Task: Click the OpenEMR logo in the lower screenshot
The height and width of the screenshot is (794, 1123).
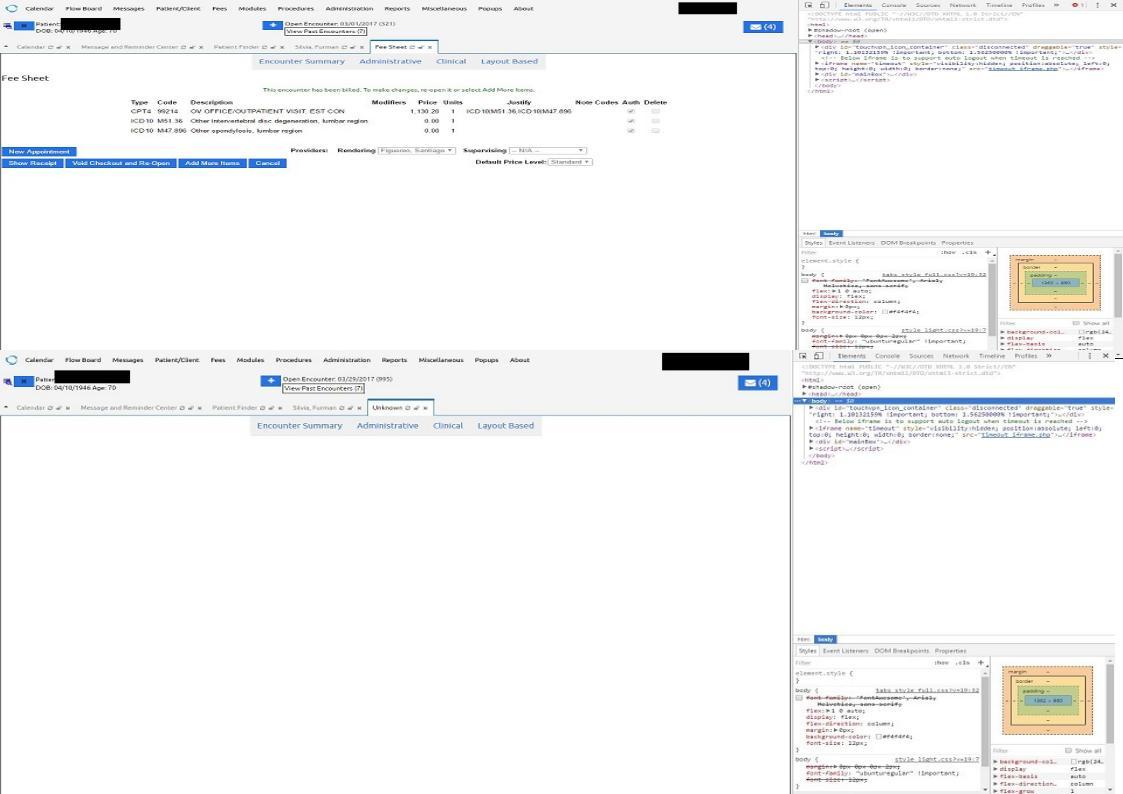Action: (11, 359)
